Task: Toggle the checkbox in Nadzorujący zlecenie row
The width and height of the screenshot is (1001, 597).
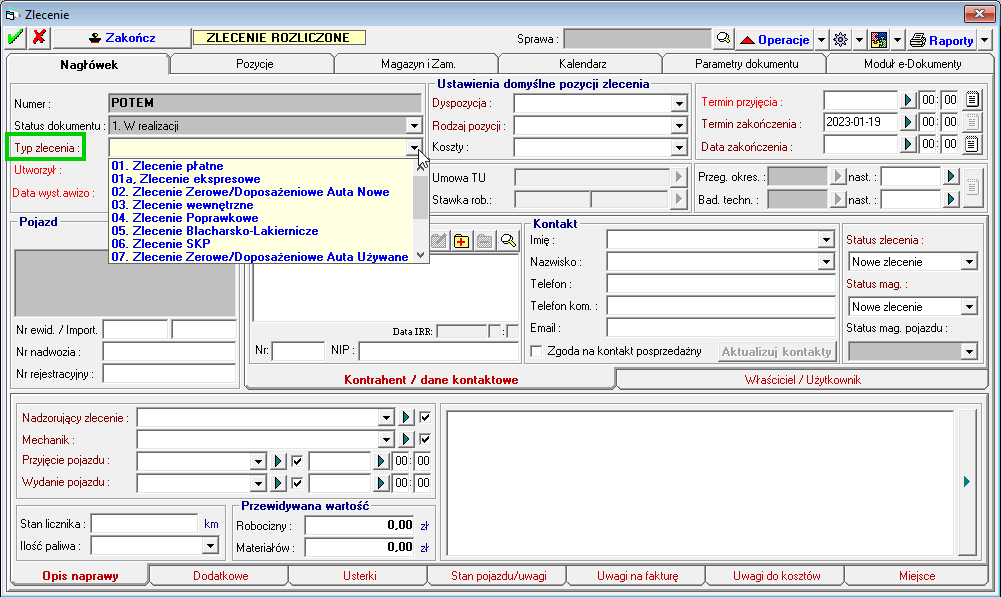Action: (425, 417)
